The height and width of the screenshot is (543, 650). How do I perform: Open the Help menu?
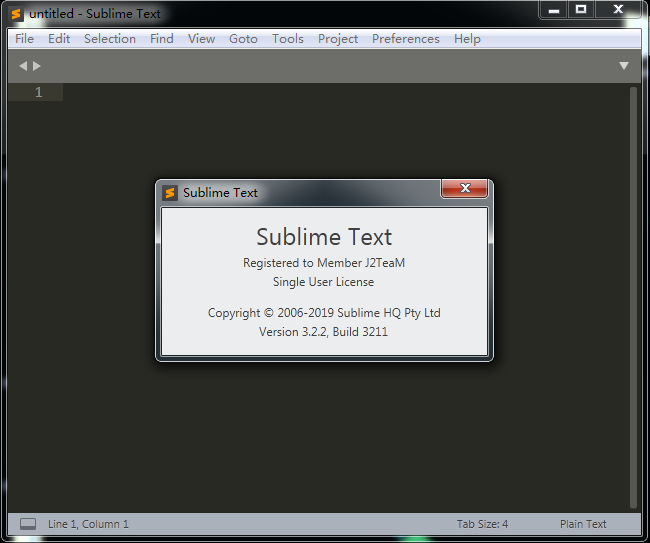coord(467,39)
